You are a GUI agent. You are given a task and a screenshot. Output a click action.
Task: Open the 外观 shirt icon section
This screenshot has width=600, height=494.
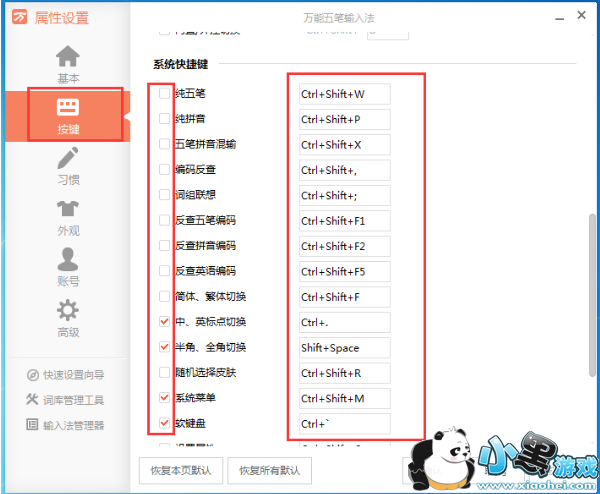(68, 217)
